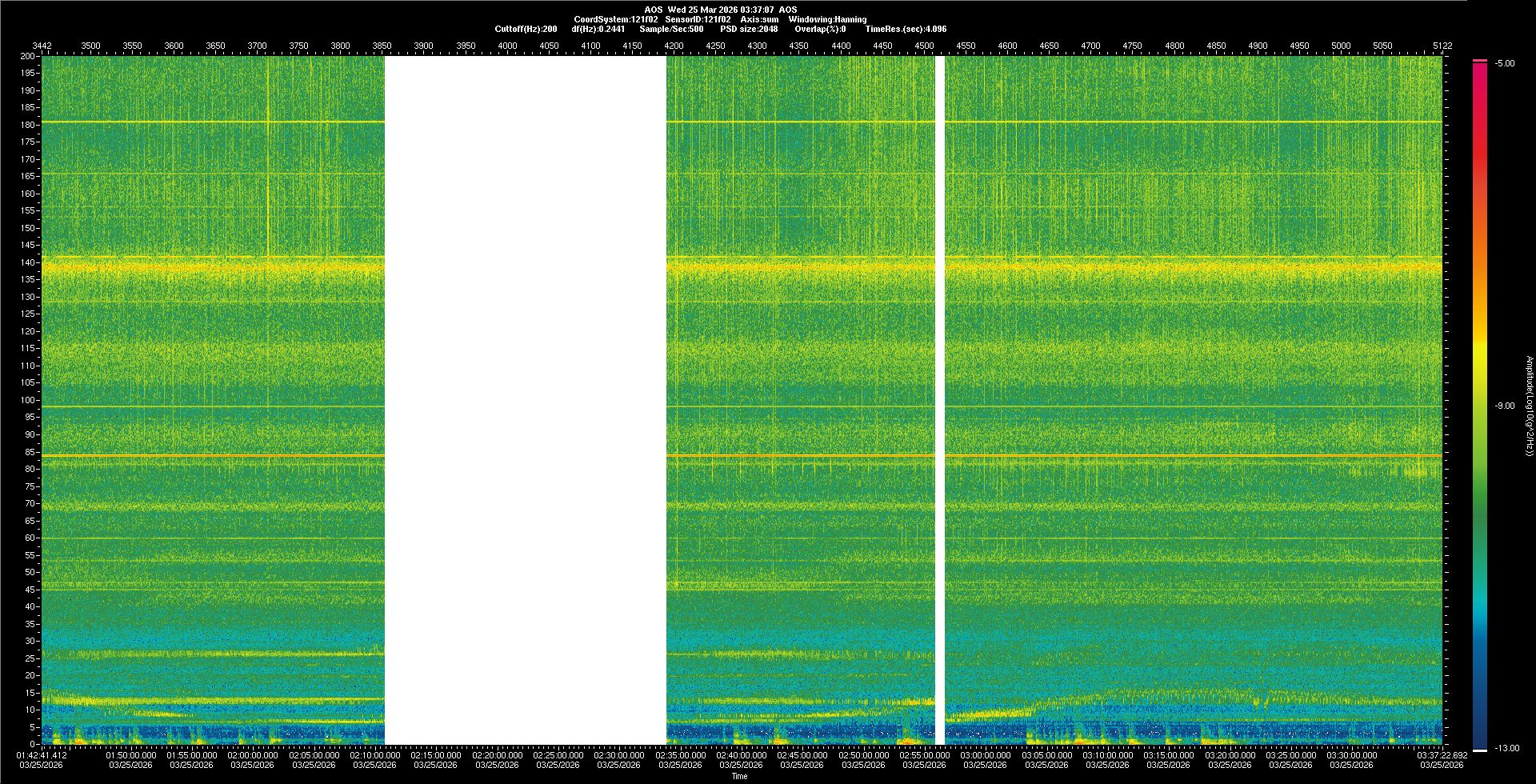Image resolution: width=1536 pixels, height=784 pixels.
Task: Click the -5.00 upper limit marker on colorbar
Action: coord(1504,63)
